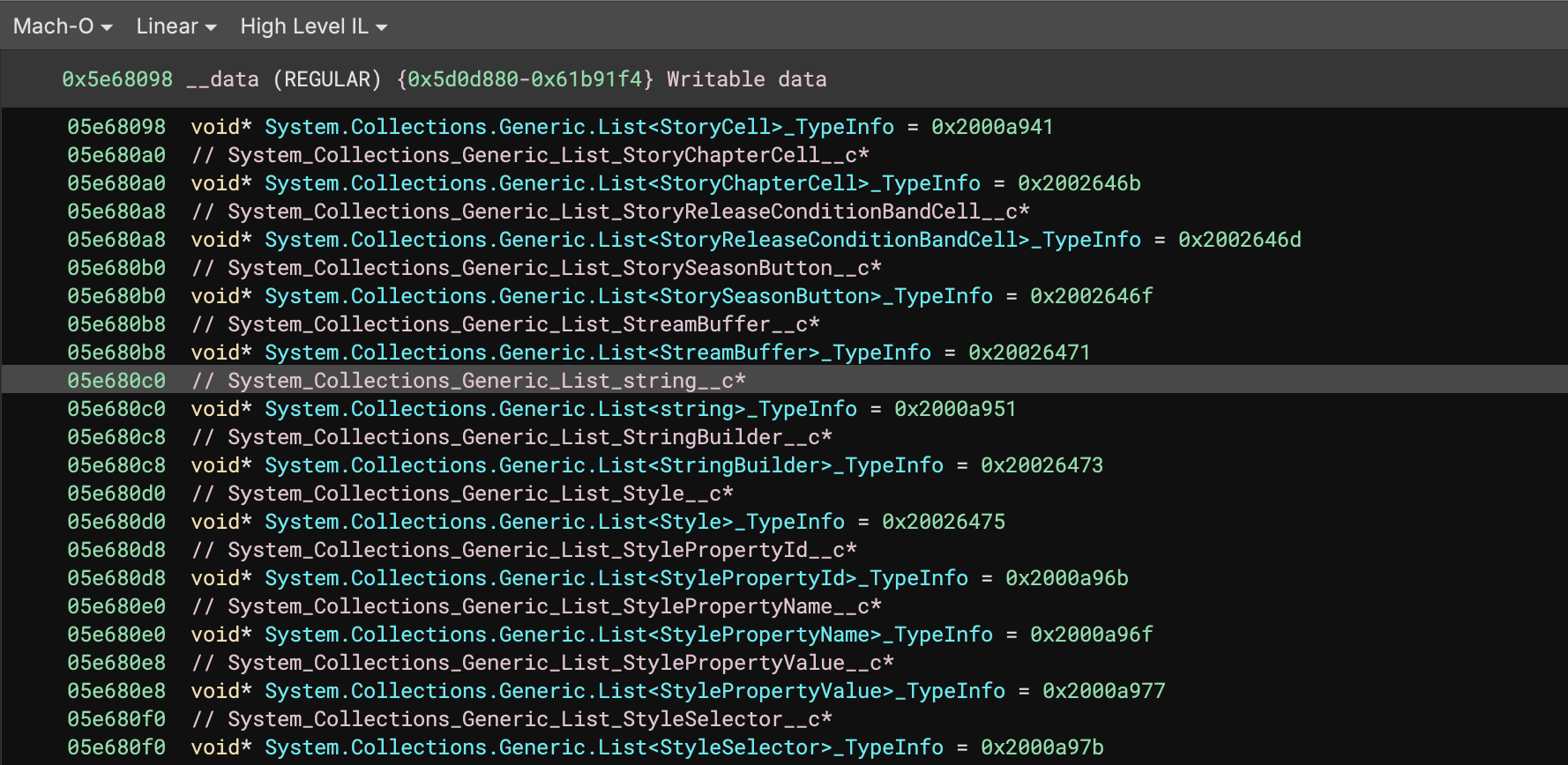Select List<StringBuilder>_TypeInfo symbol
The width and height of the screenshot is (1568, 765).
[x=604, y=465]
